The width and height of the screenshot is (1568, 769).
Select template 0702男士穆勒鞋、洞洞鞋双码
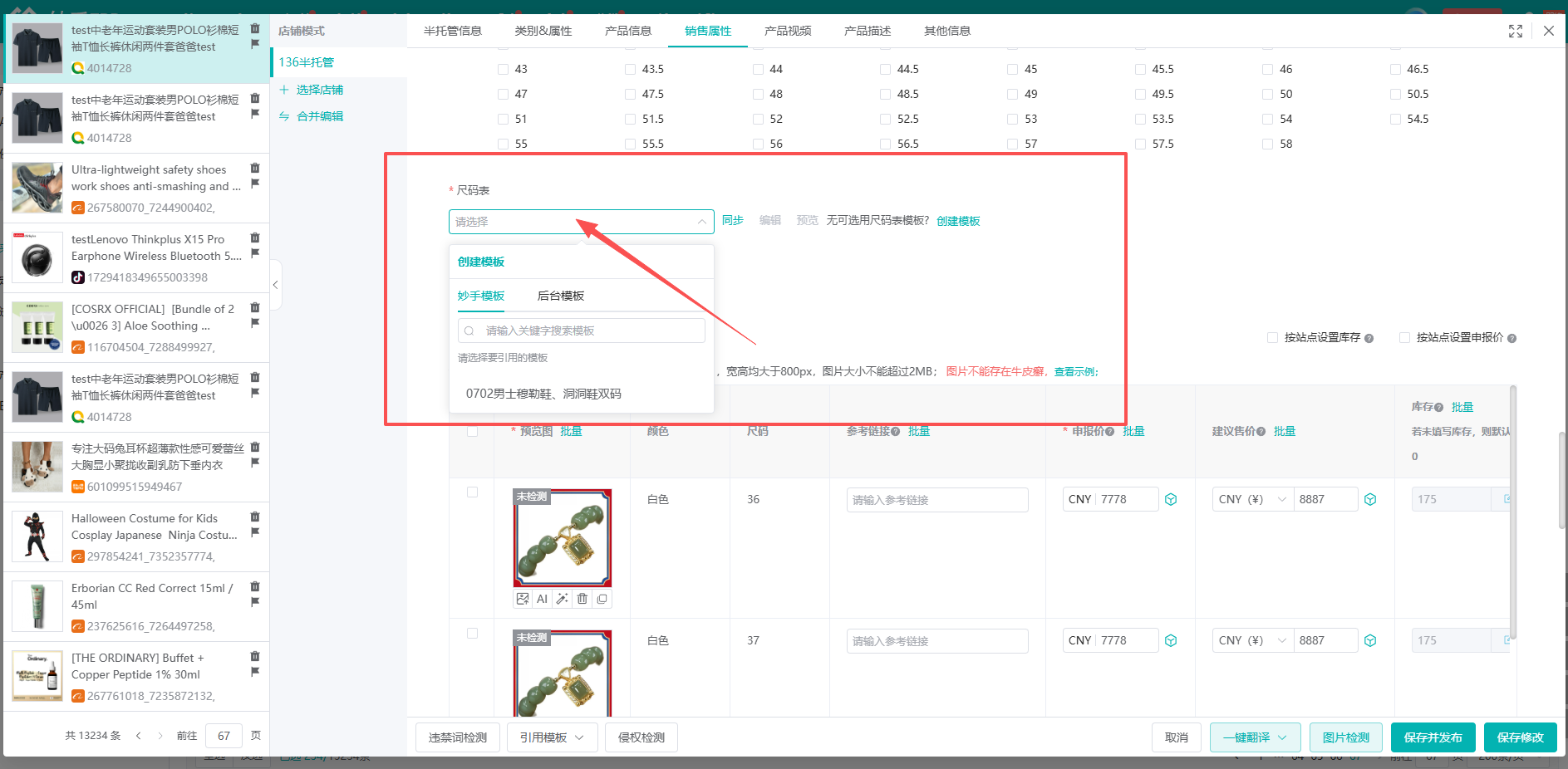click(581, 394)
